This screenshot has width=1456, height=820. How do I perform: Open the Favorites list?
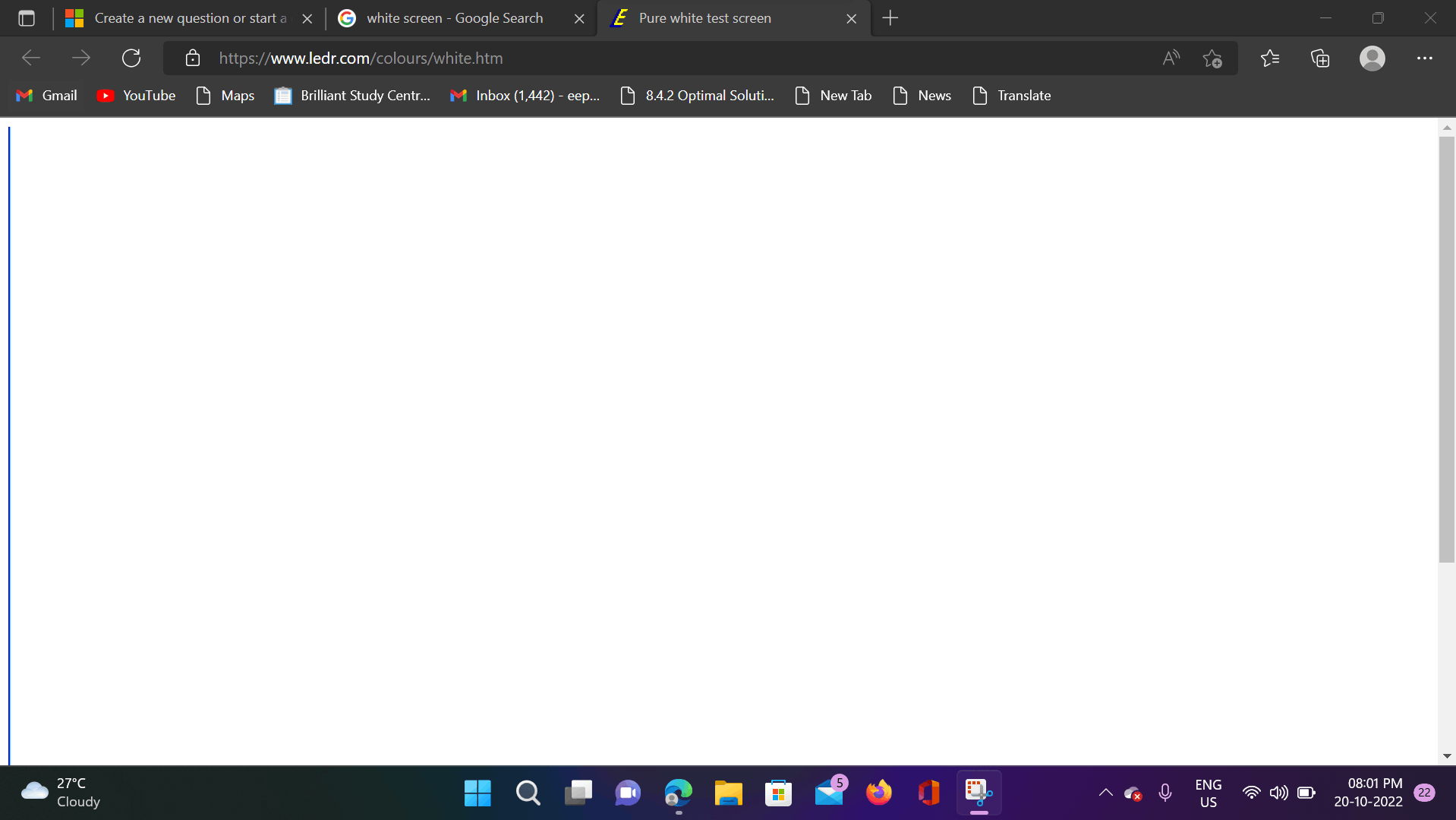(x=1270, y=58)
